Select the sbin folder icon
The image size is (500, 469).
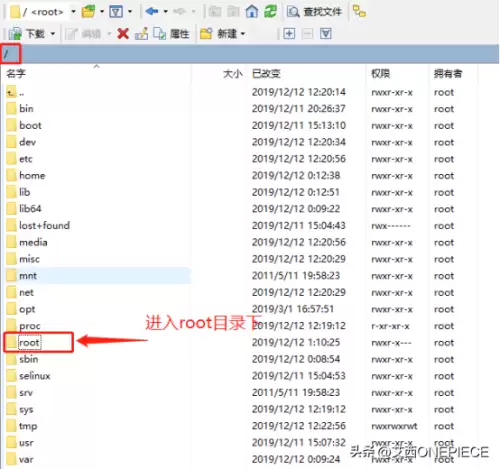pyautogui.click(x=11, y=359)
